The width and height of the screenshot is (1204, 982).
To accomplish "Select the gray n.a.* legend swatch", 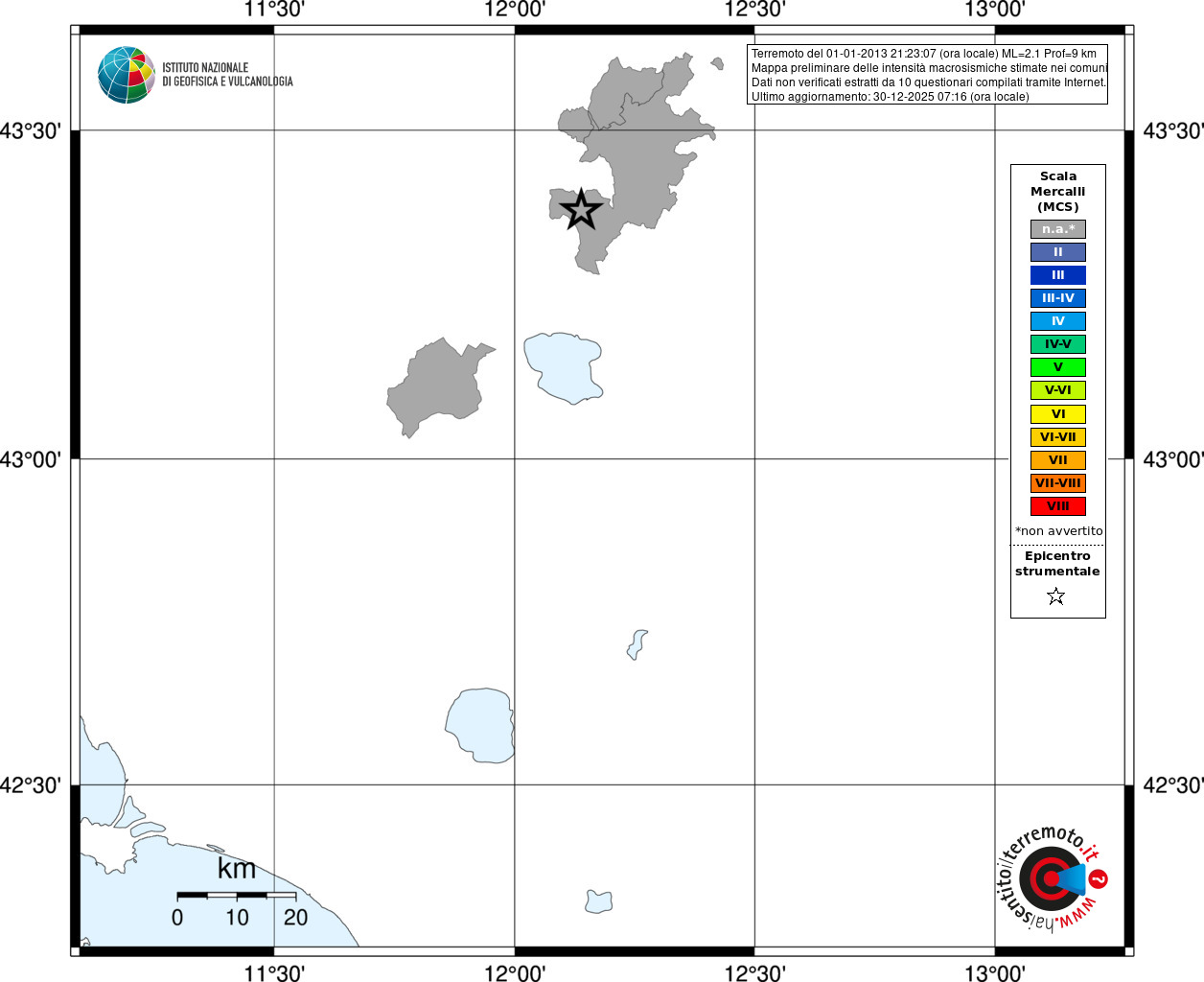I will [1058, 229].
